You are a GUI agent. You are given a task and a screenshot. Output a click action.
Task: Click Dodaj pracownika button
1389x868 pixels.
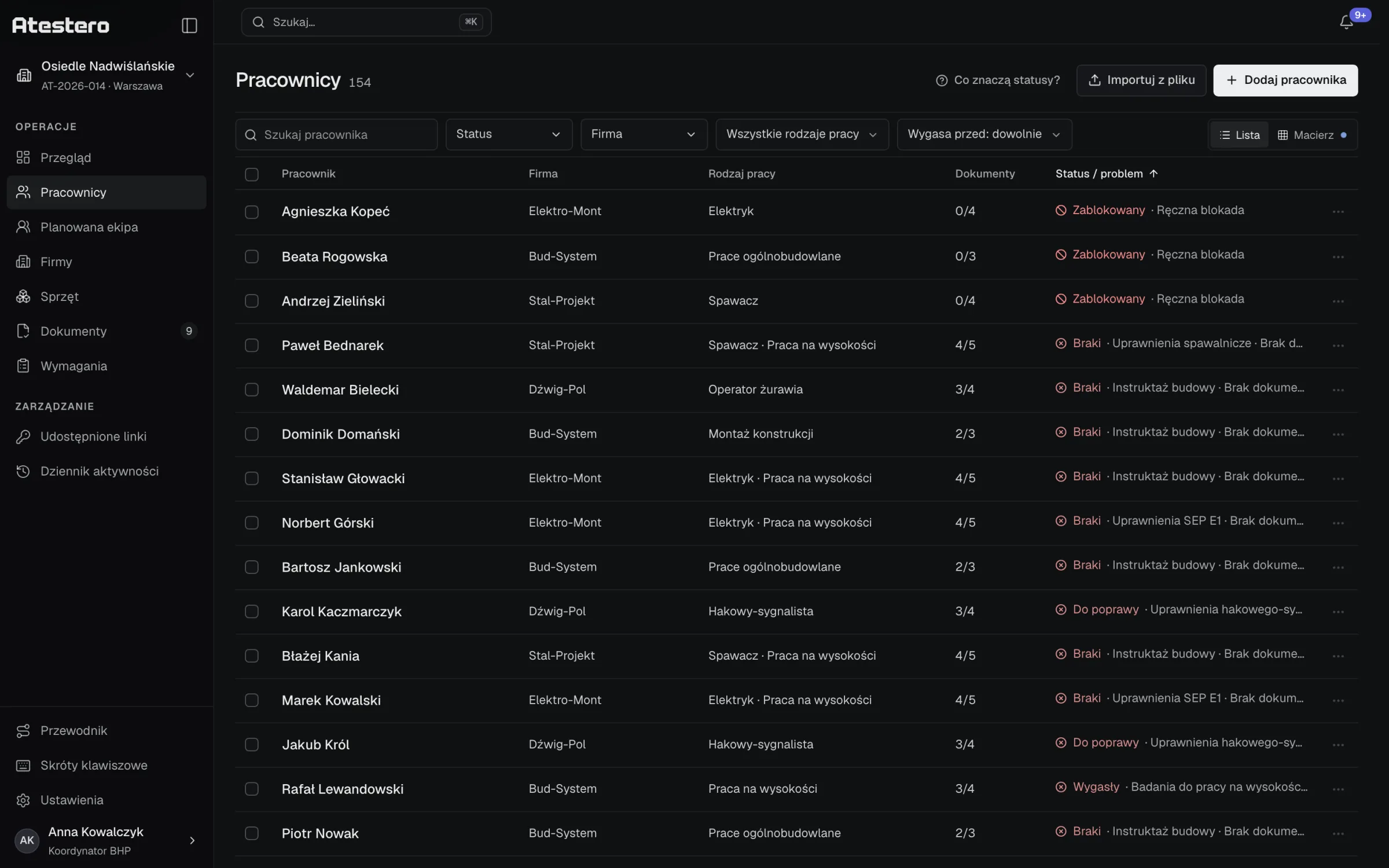pyautogui.click(x=1285, y=80)
